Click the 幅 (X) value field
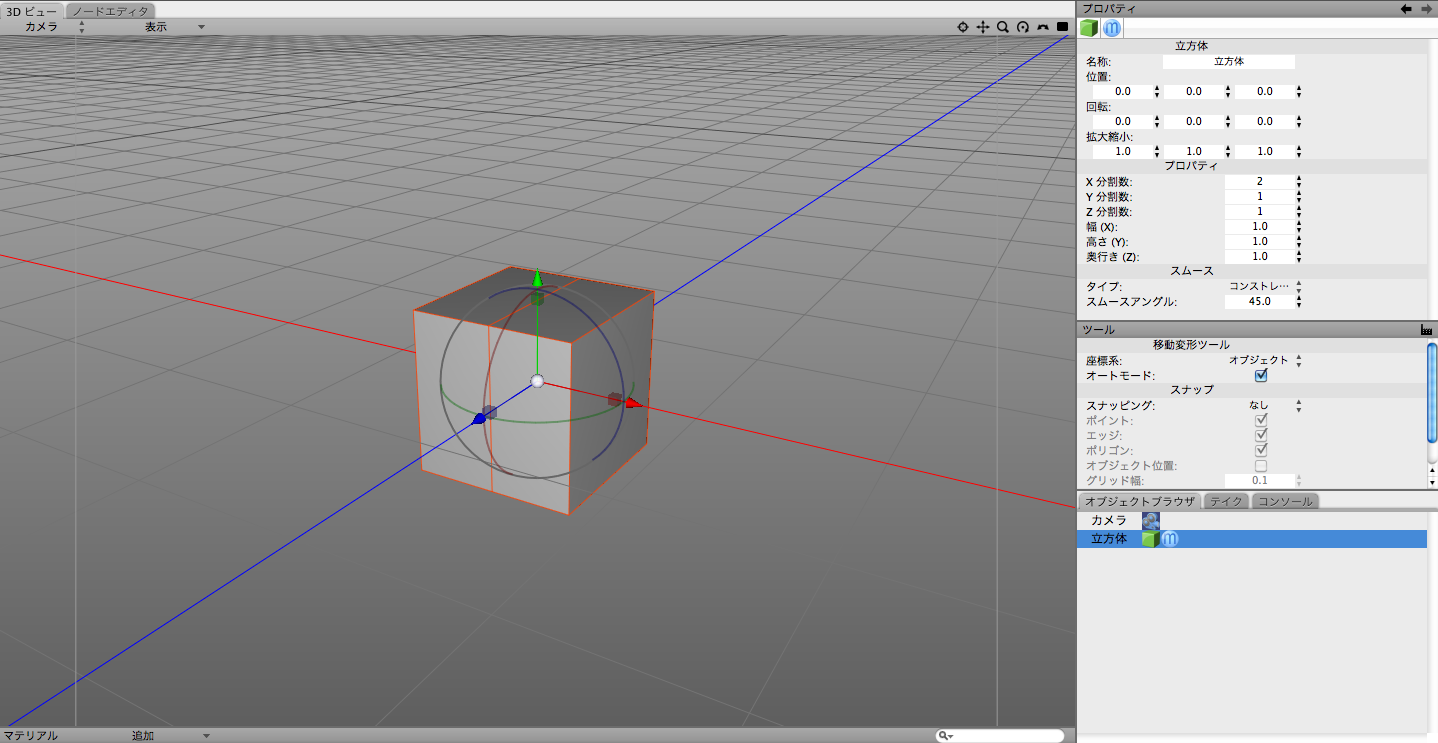The width and height of the screenshot is (1438, 743). (x=1259, y=226)
